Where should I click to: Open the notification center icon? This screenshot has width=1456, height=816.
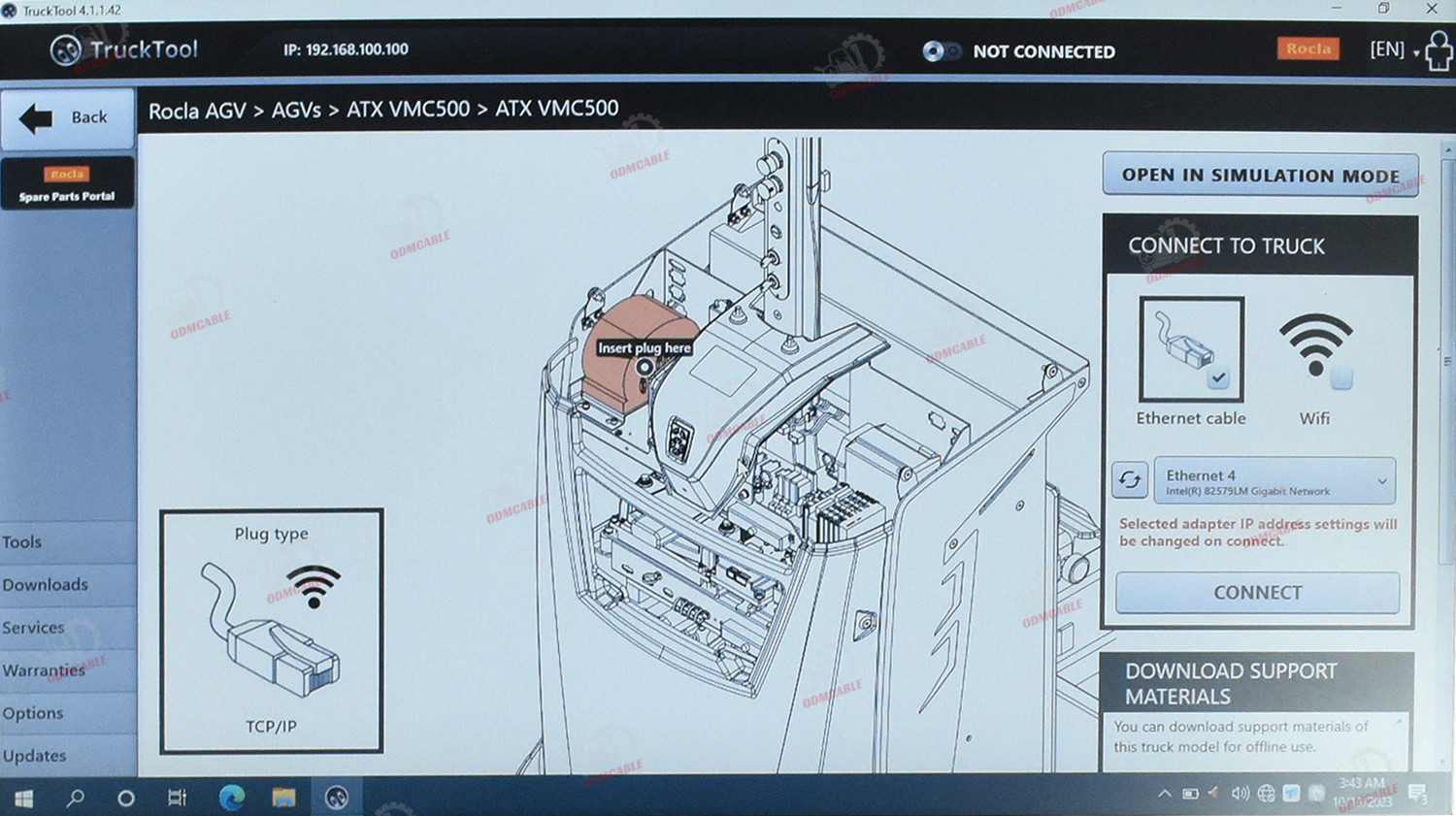(x=1418, y=795)
